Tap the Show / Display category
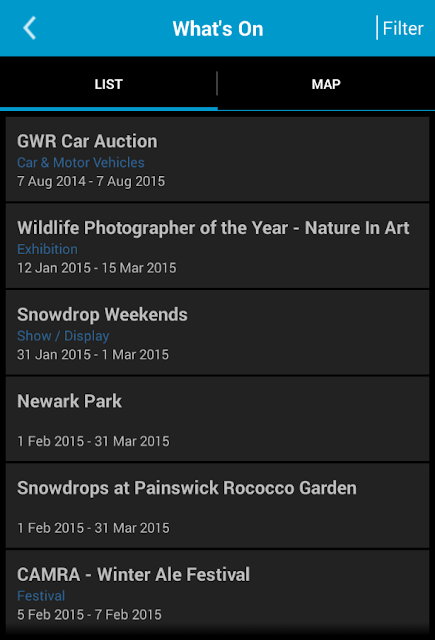 63,336
